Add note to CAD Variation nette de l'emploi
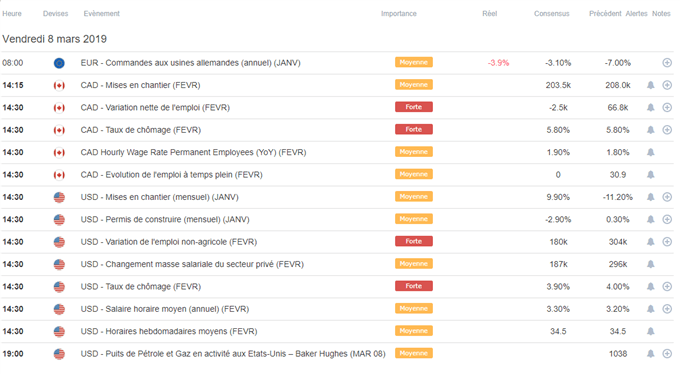 pyautogui.click(x=667, y=108)
